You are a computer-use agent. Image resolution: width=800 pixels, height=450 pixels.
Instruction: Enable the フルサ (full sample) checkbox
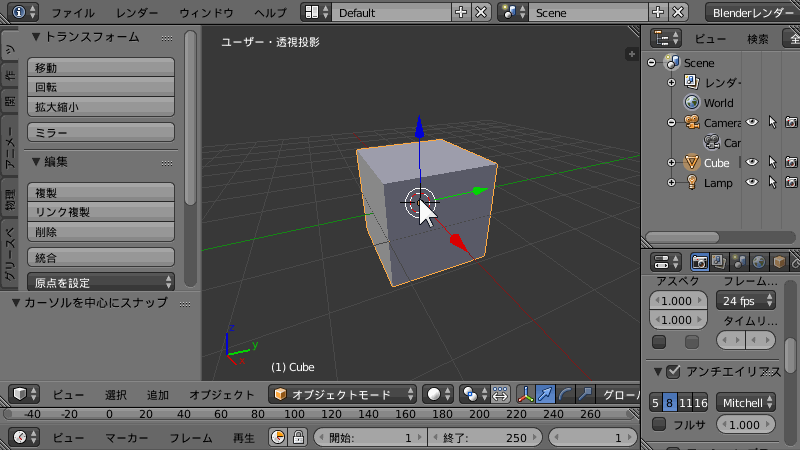pos(658,424)
